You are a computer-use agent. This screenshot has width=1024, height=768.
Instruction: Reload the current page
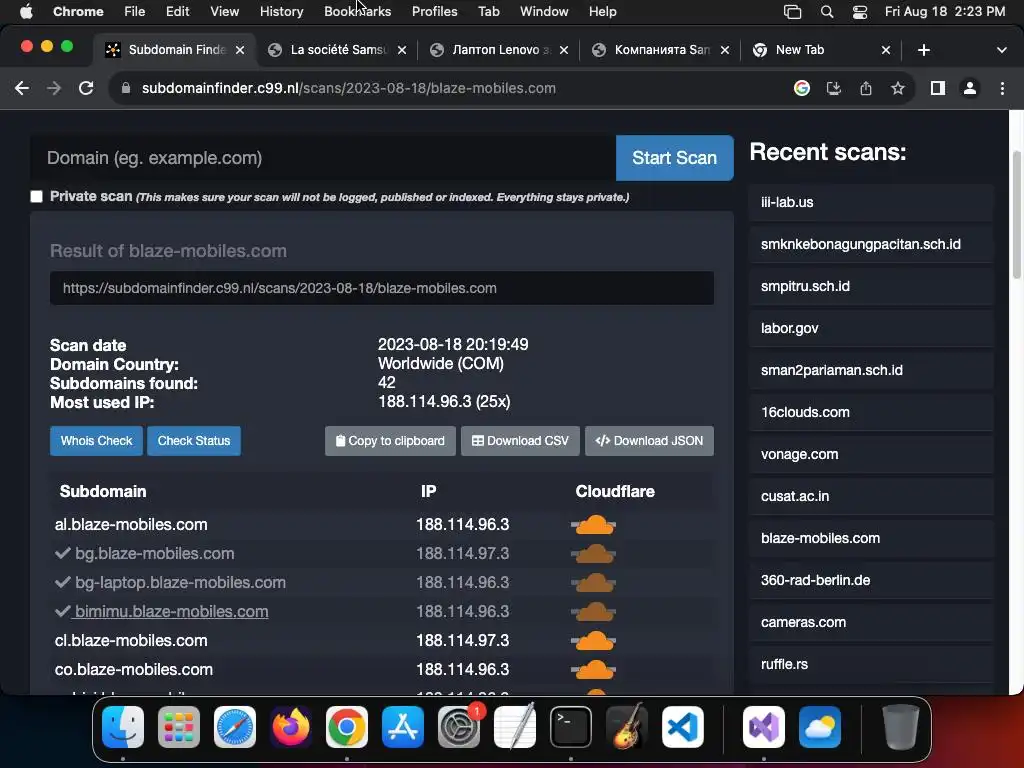[x=86, y=88]
